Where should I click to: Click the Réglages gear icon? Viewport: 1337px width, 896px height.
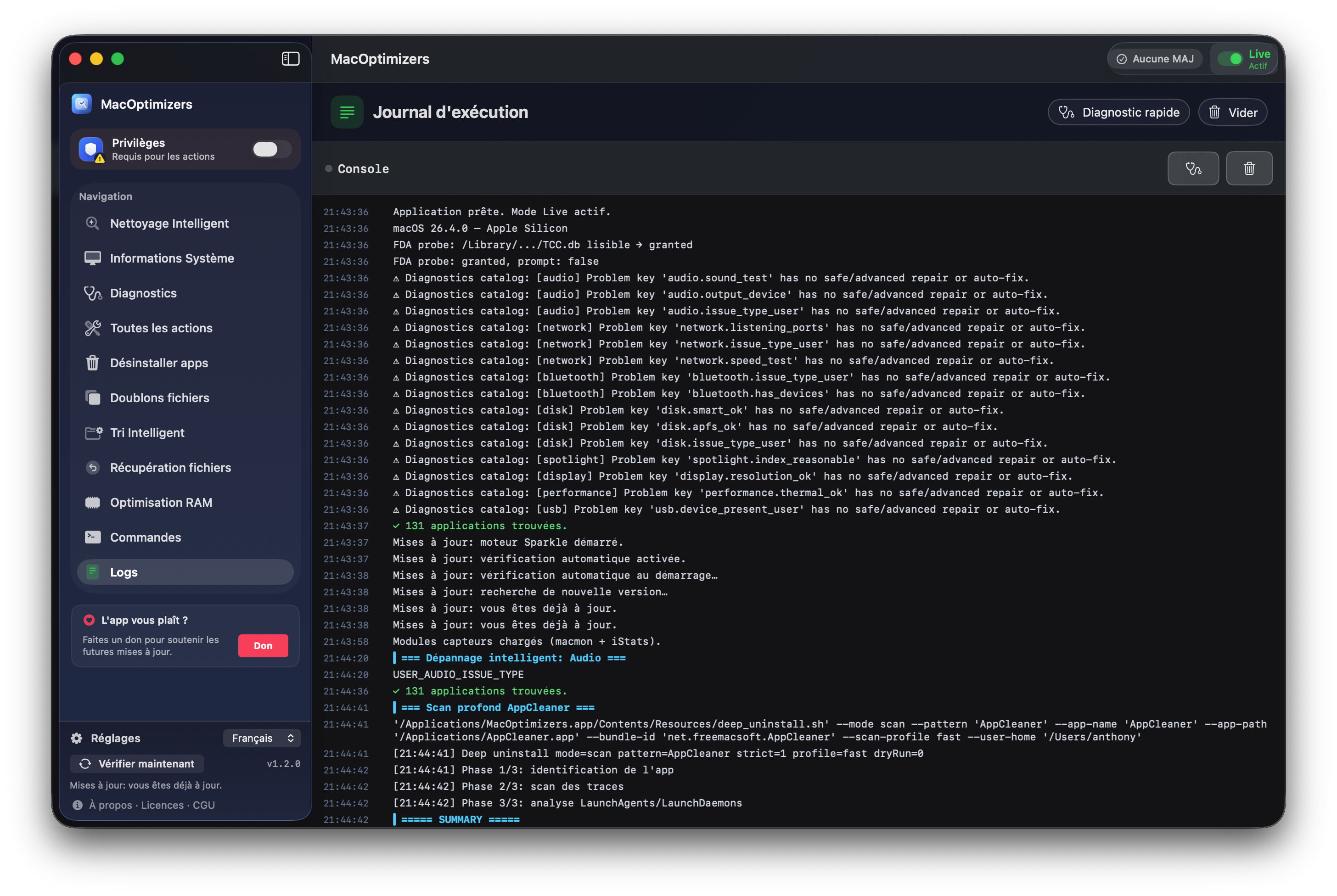[77, 738]
